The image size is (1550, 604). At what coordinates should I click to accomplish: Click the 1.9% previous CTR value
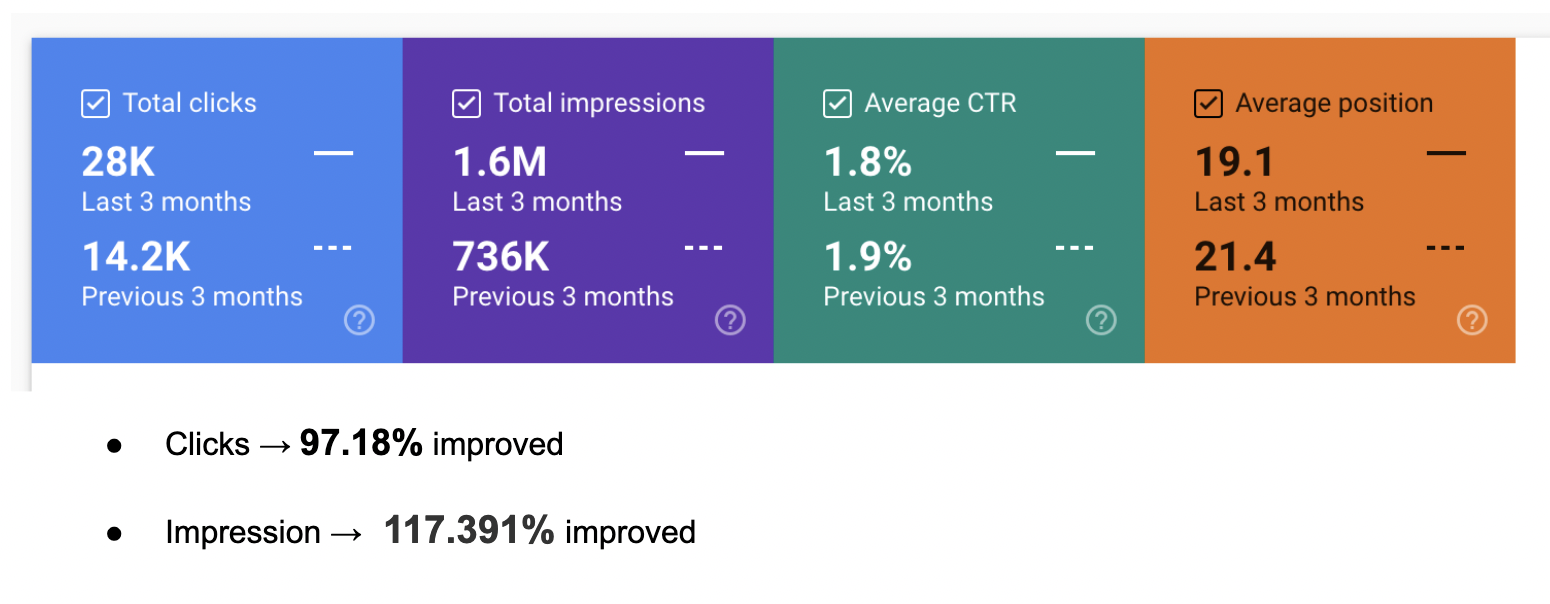coord(867,257)
